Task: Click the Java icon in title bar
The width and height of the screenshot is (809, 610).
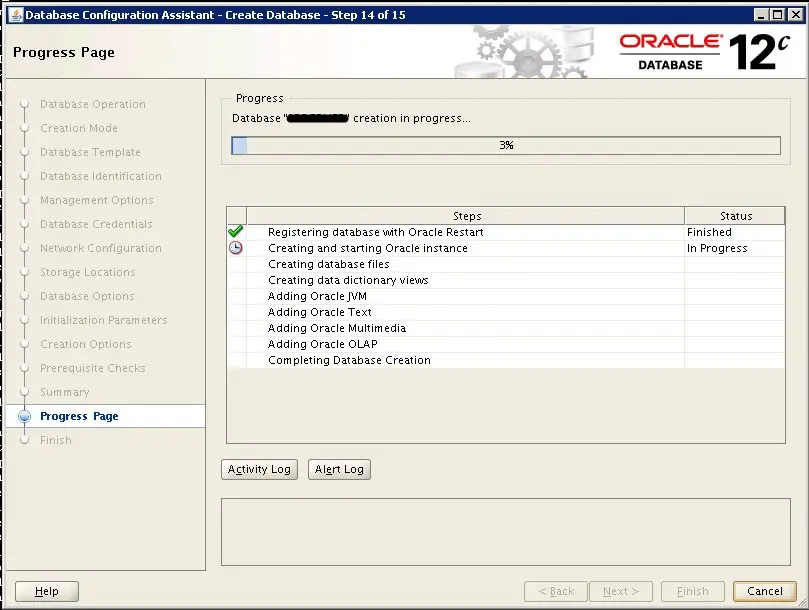Action: [17, 14]
